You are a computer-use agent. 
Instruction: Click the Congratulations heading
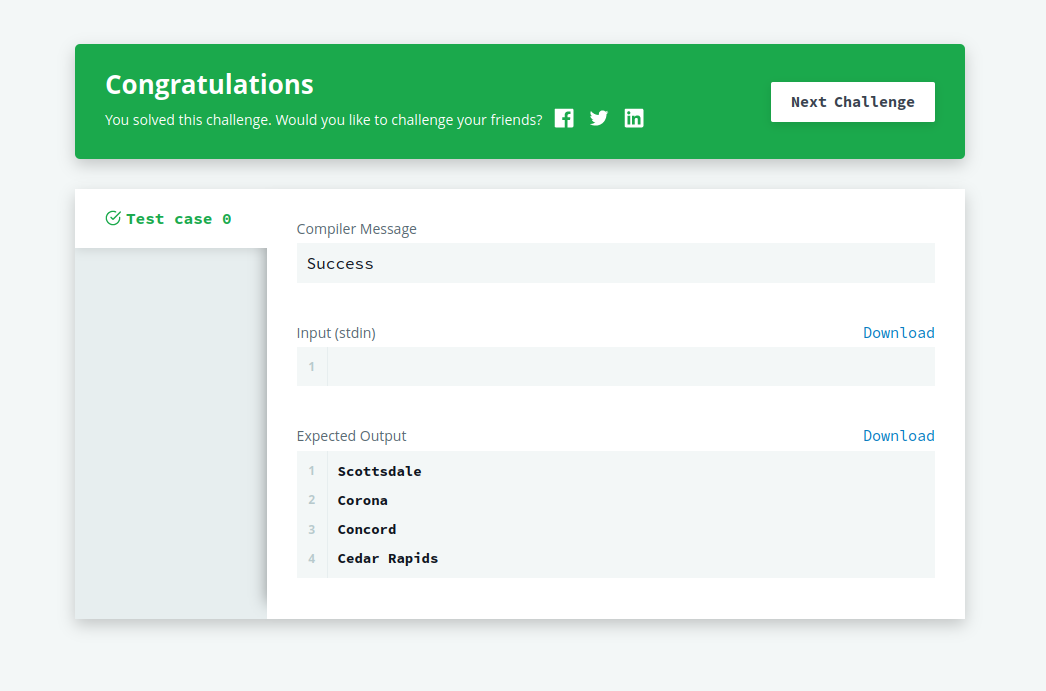[x=209, y=85]
